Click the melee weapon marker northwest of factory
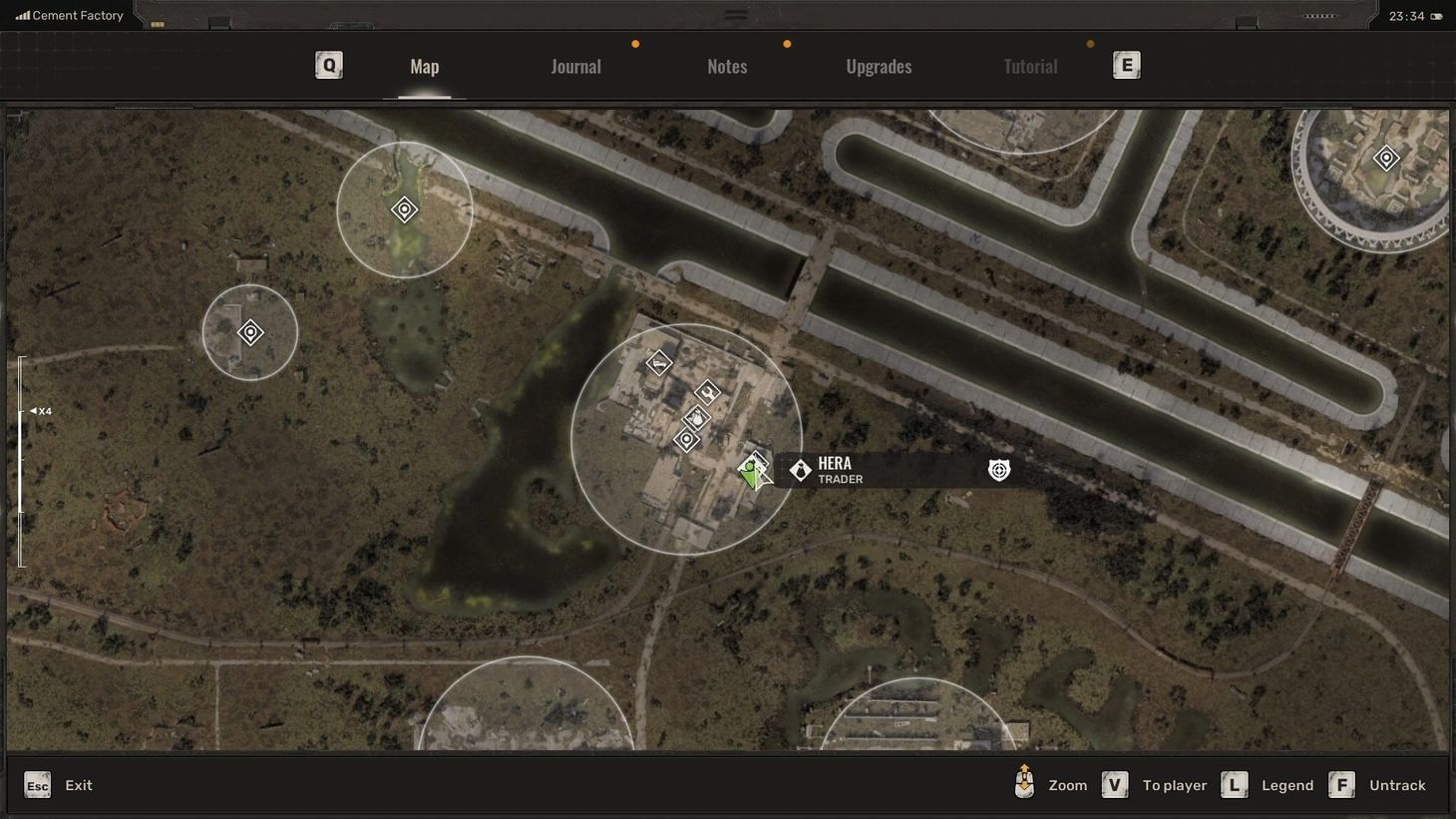The width and height of the screenshot is (1456, 819). (x=658, y=362)
